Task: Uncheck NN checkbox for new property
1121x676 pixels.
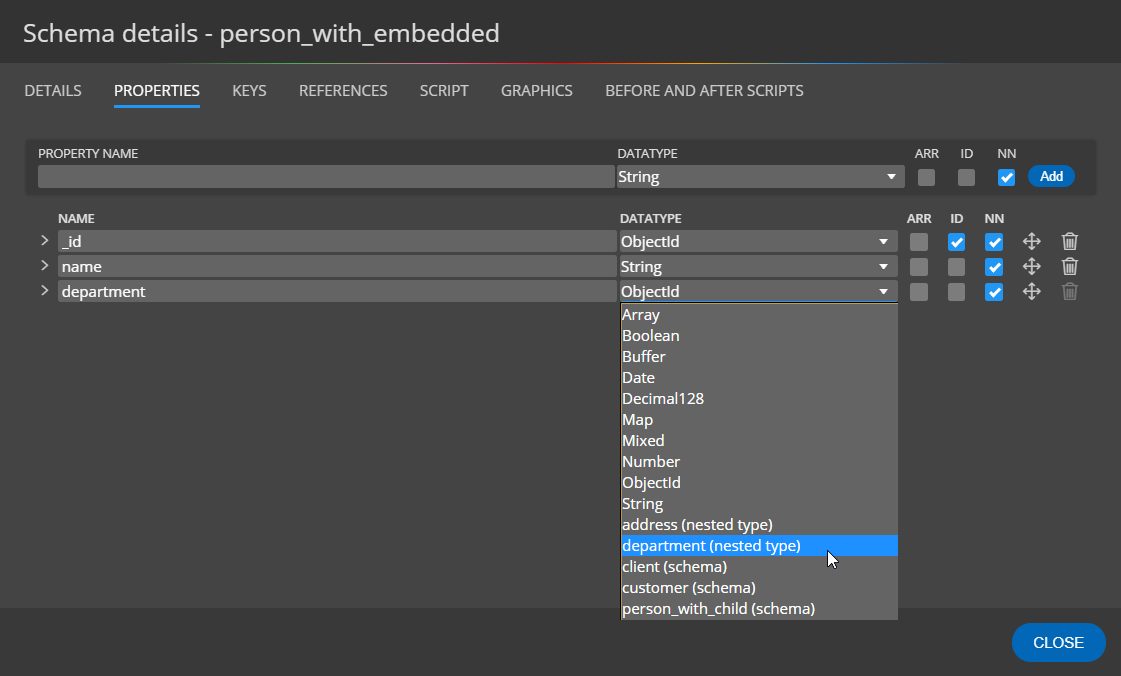Action: (x=1006, y=177)
